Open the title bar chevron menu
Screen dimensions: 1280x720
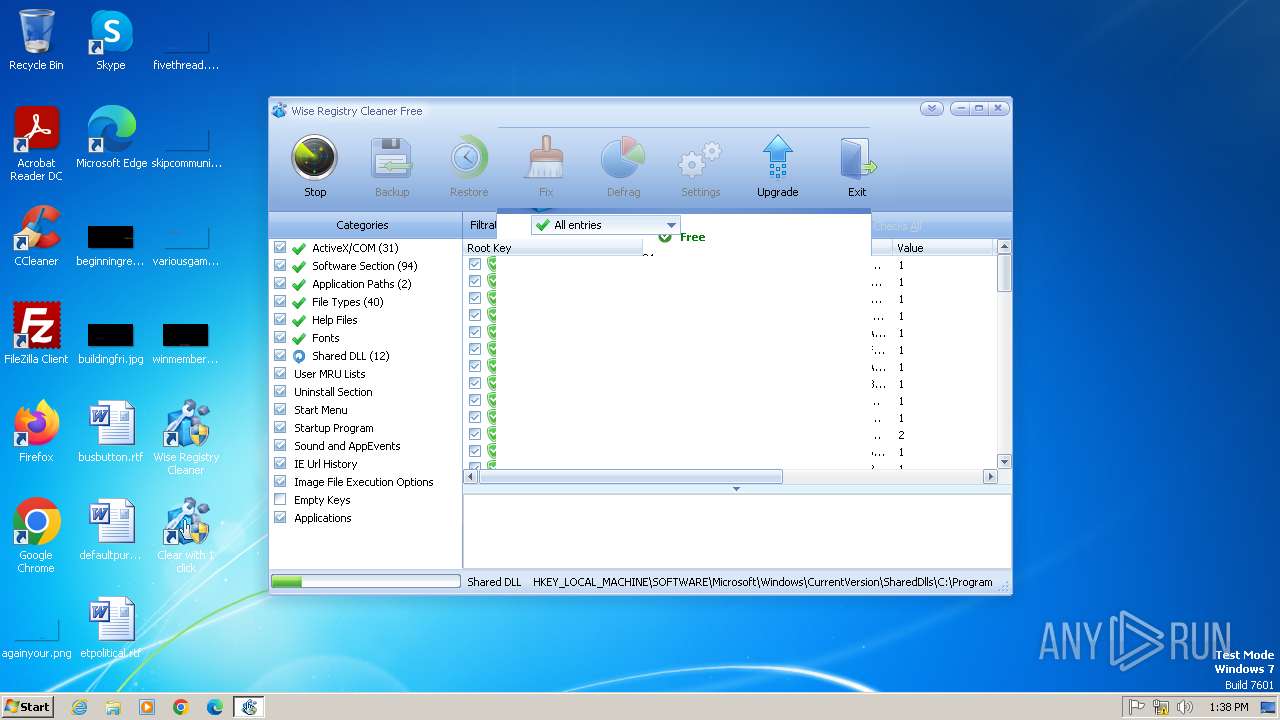click(x=932, y=109)
